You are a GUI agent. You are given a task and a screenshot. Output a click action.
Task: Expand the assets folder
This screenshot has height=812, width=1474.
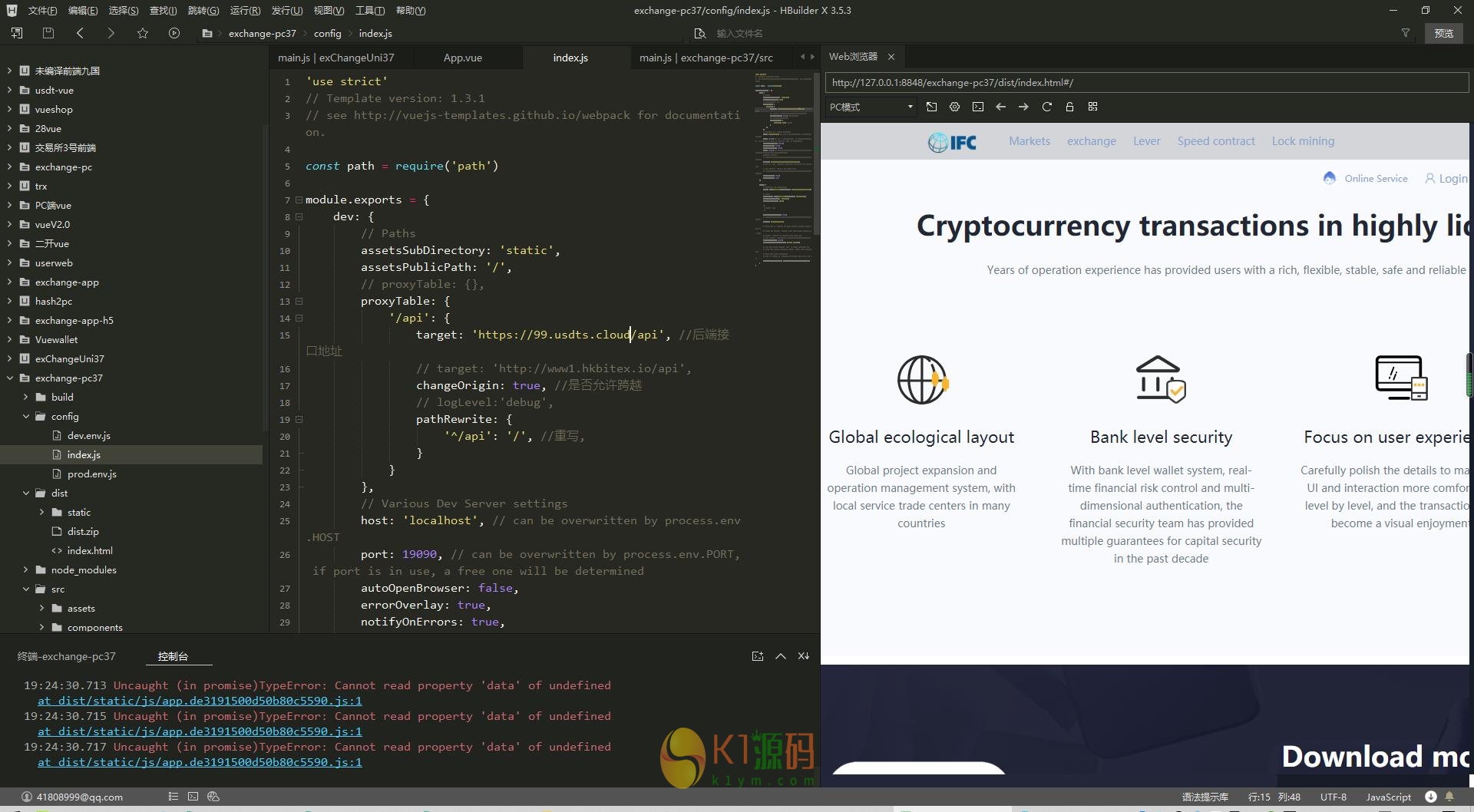click(x=42, y=608)
